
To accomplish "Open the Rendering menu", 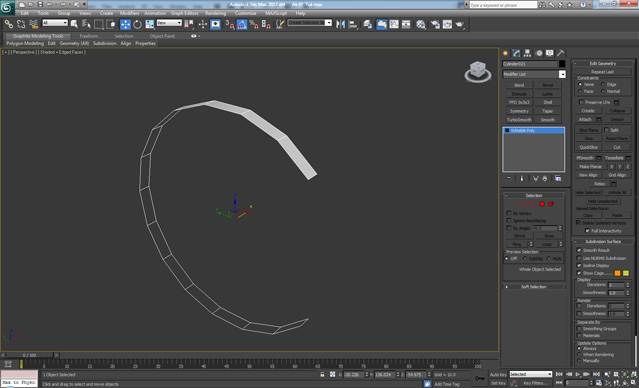I will (216, 13).
